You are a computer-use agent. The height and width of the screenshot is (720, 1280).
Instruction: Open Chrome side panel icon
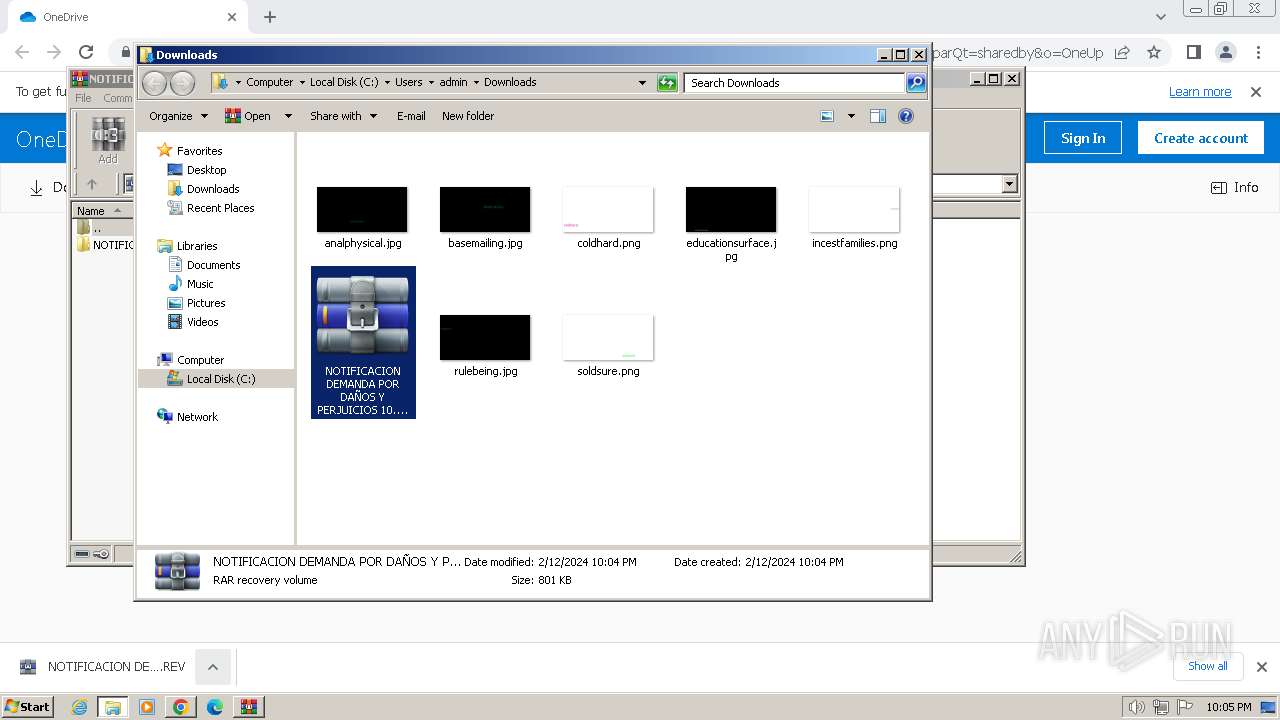1193,52
